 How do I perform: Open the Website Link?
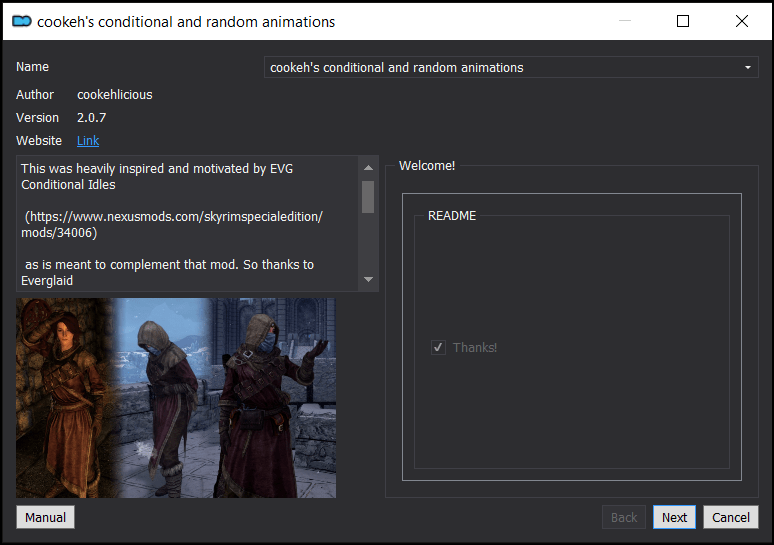pyautogui.click(x=88, y=141)
